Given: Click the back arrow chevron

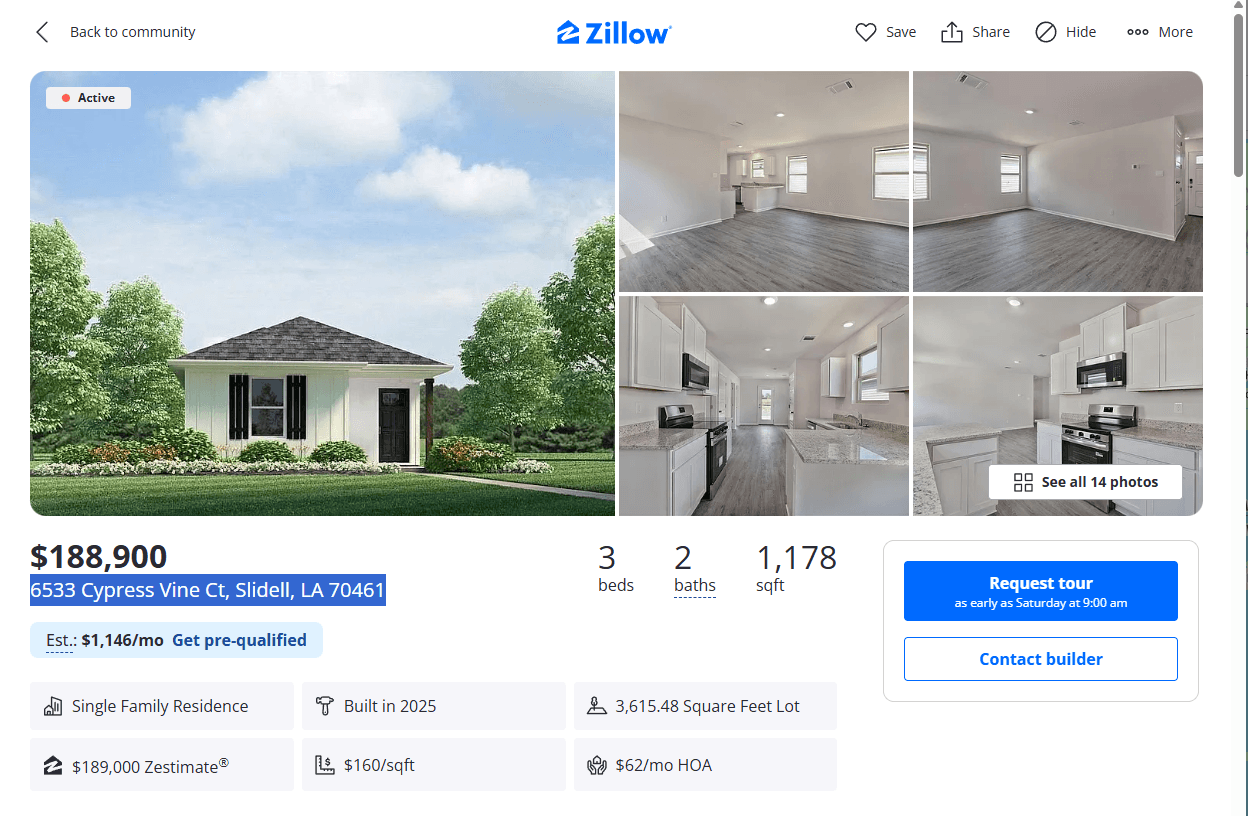Looking at the screenshot, I should point(42,32).
